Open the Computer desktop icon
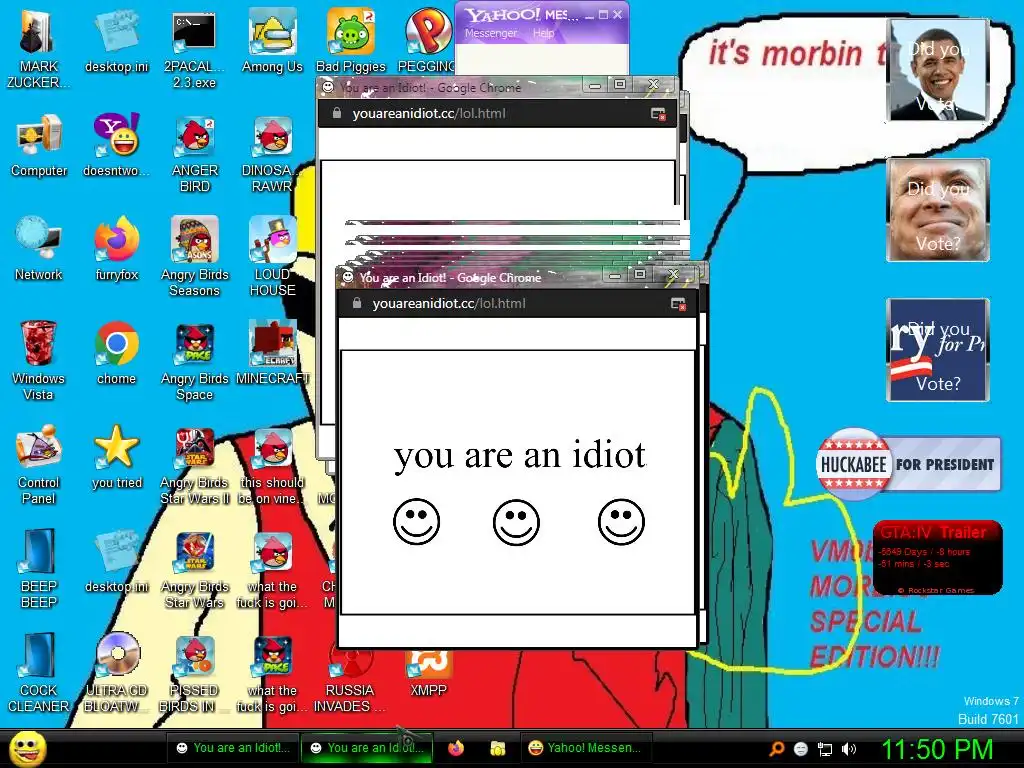Viewport: 1024px width, 768px height. [x=39, y=145]
